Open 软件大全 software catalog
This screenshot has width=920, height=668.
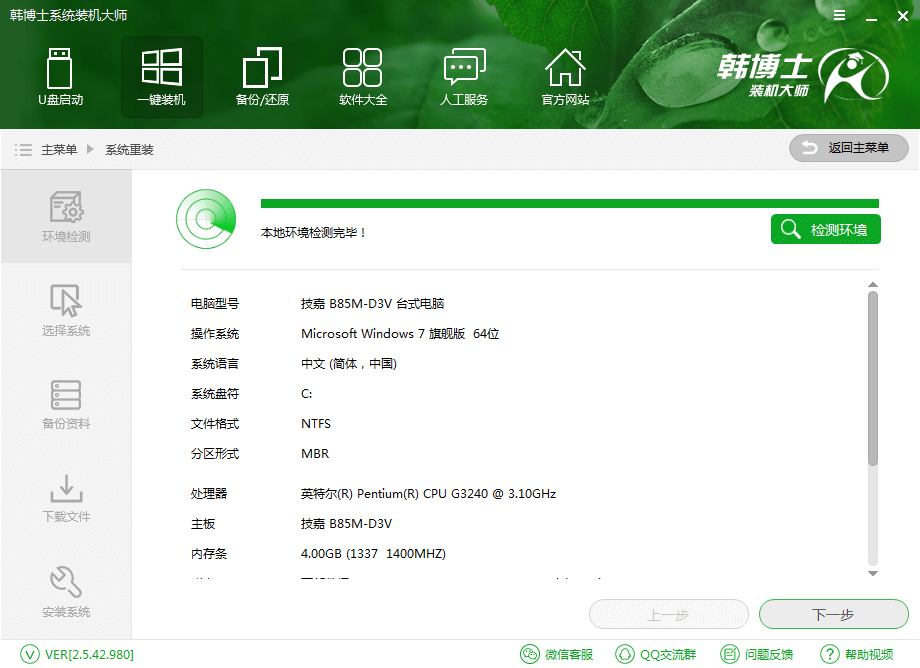(x=363, y=77)
